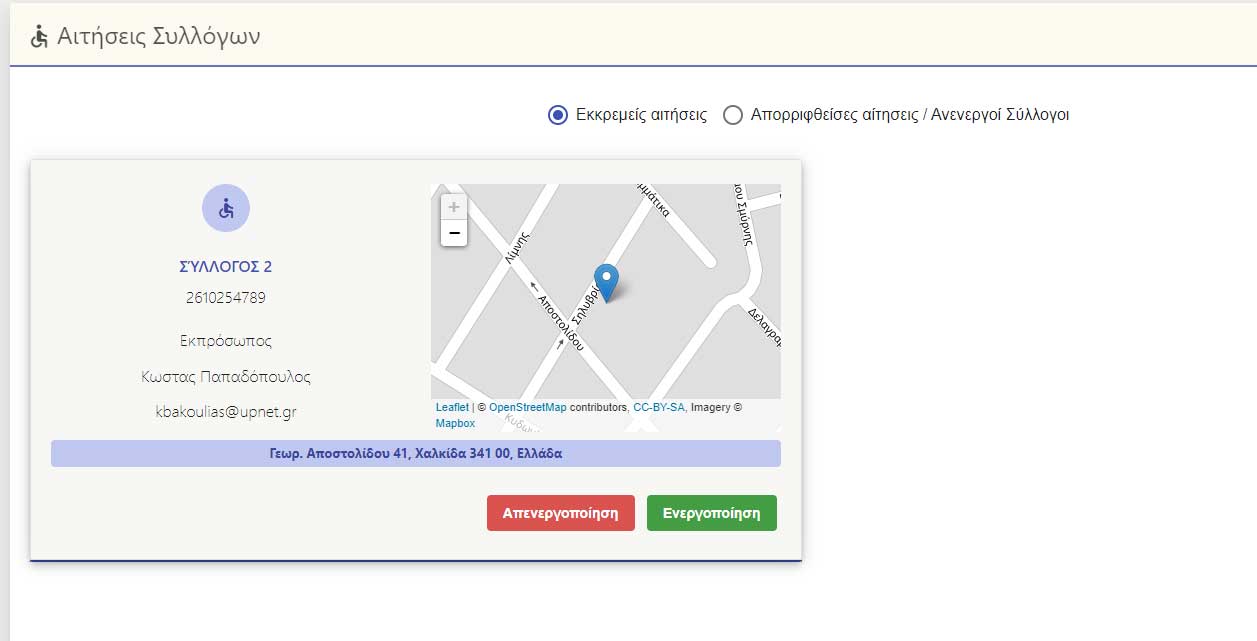Follow the Mapbox imagery link
The image size is (1257, 641).
[x=455, y=423]
